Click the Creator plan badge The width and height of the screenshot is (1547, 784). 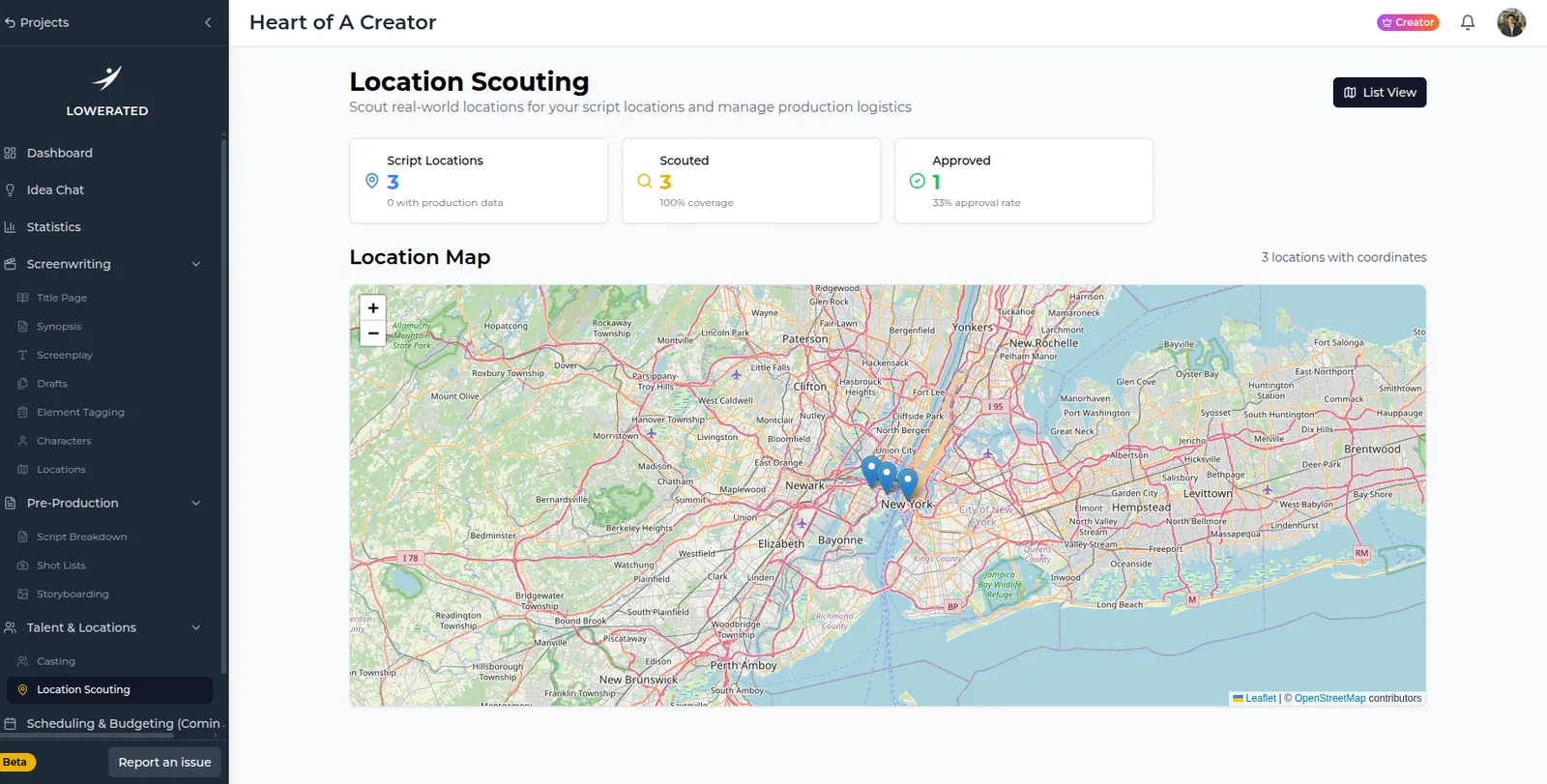(x=1408, y=22)
